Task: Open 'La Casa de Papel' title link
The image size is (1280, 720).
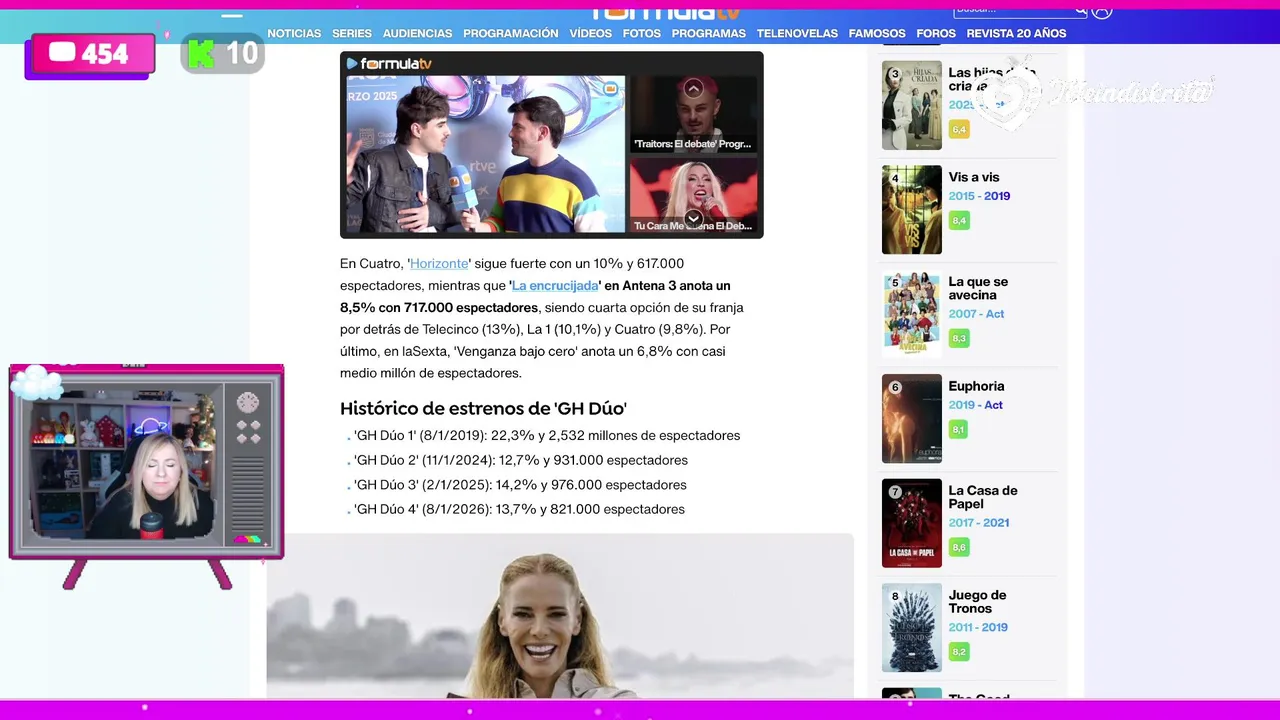Action: (x=983, y=497)
